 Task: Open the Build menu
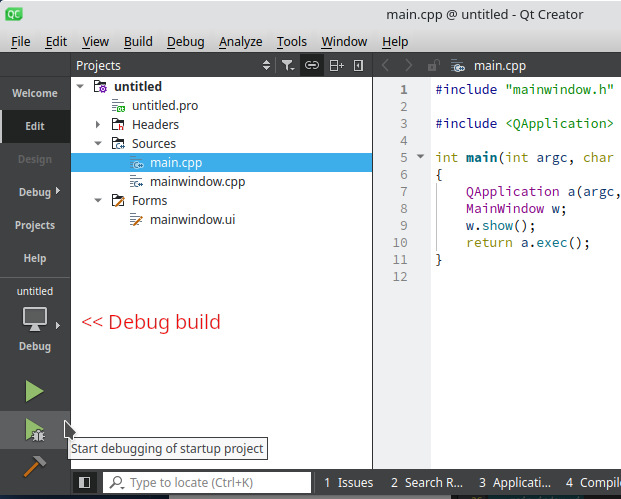tap(138, 42)
